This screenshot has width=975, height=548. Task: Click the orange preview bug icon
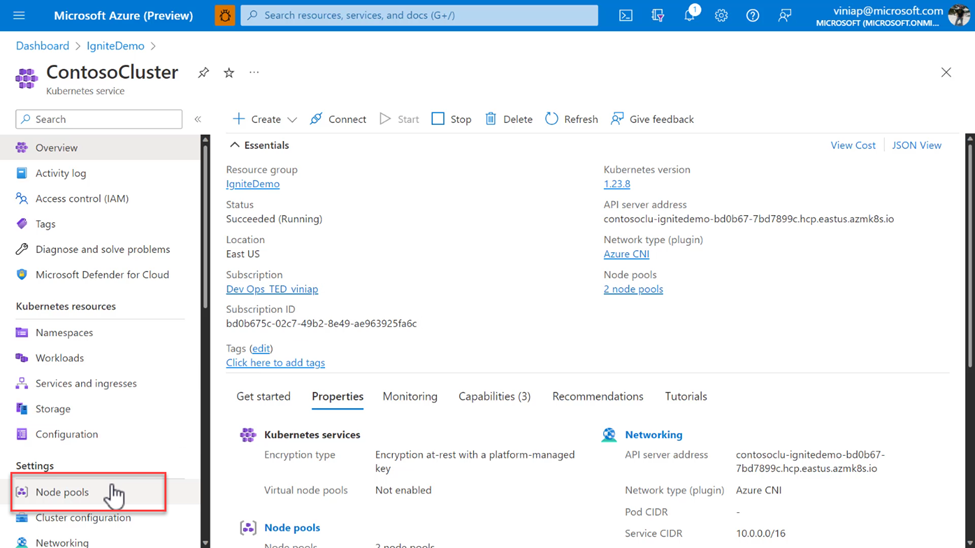pyautogui.click(x=224, y=15)
